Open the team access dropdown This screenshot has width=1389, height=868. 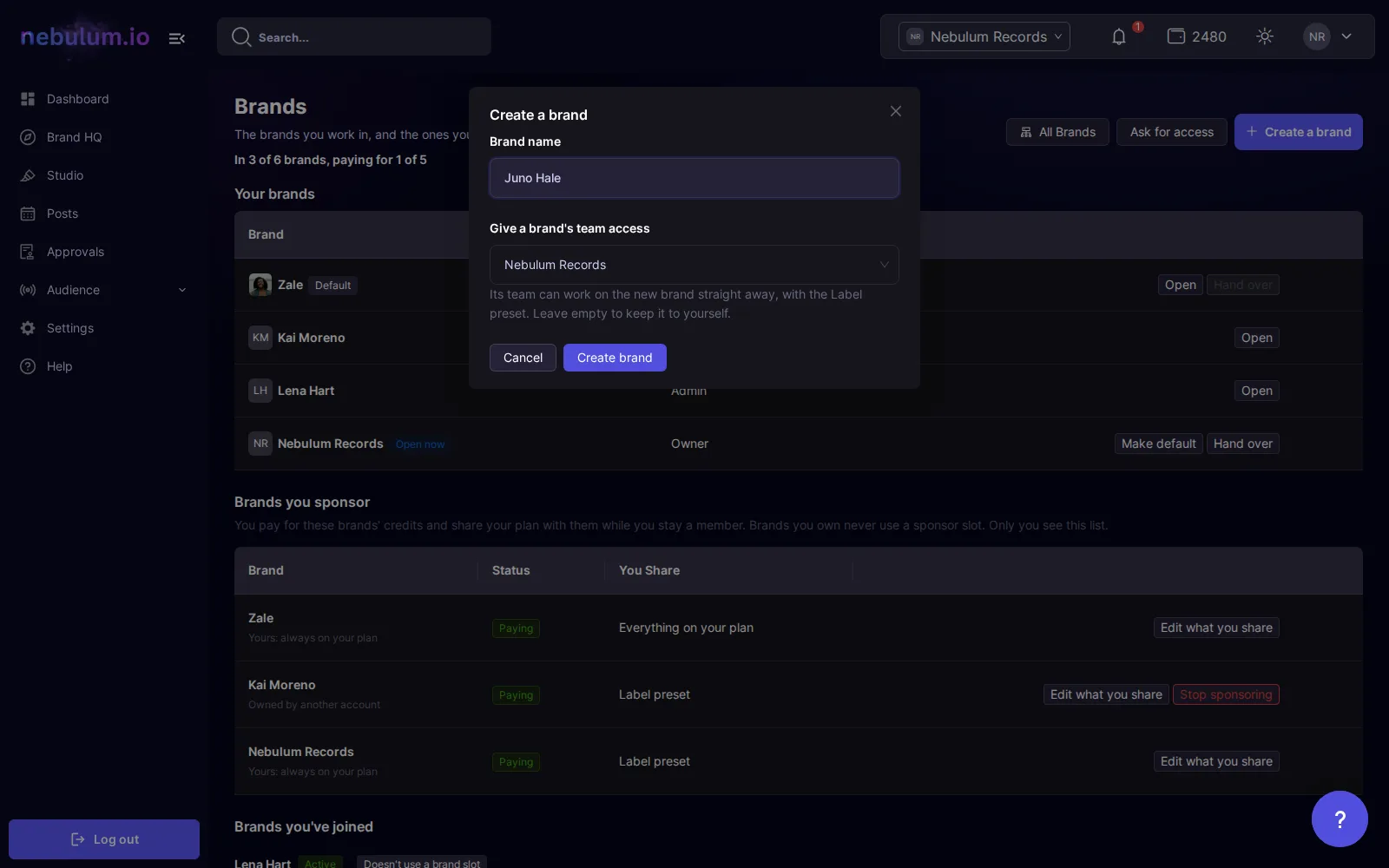pyautogui.click(x=694, y=265)
